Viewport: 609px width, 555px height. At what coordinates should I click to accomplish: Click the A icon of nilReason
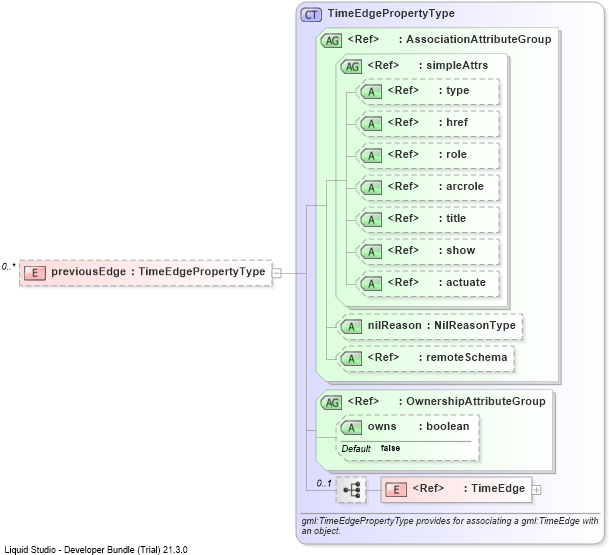point(351,327)
